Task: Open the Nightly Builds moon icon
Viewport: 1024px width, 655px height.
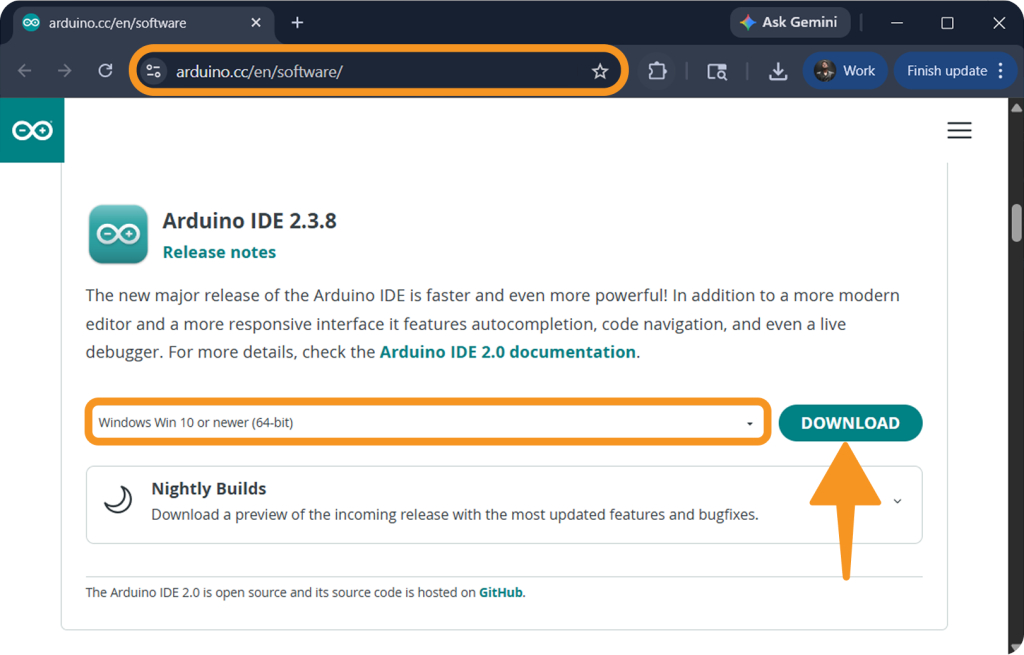Action: click(117, 499)
